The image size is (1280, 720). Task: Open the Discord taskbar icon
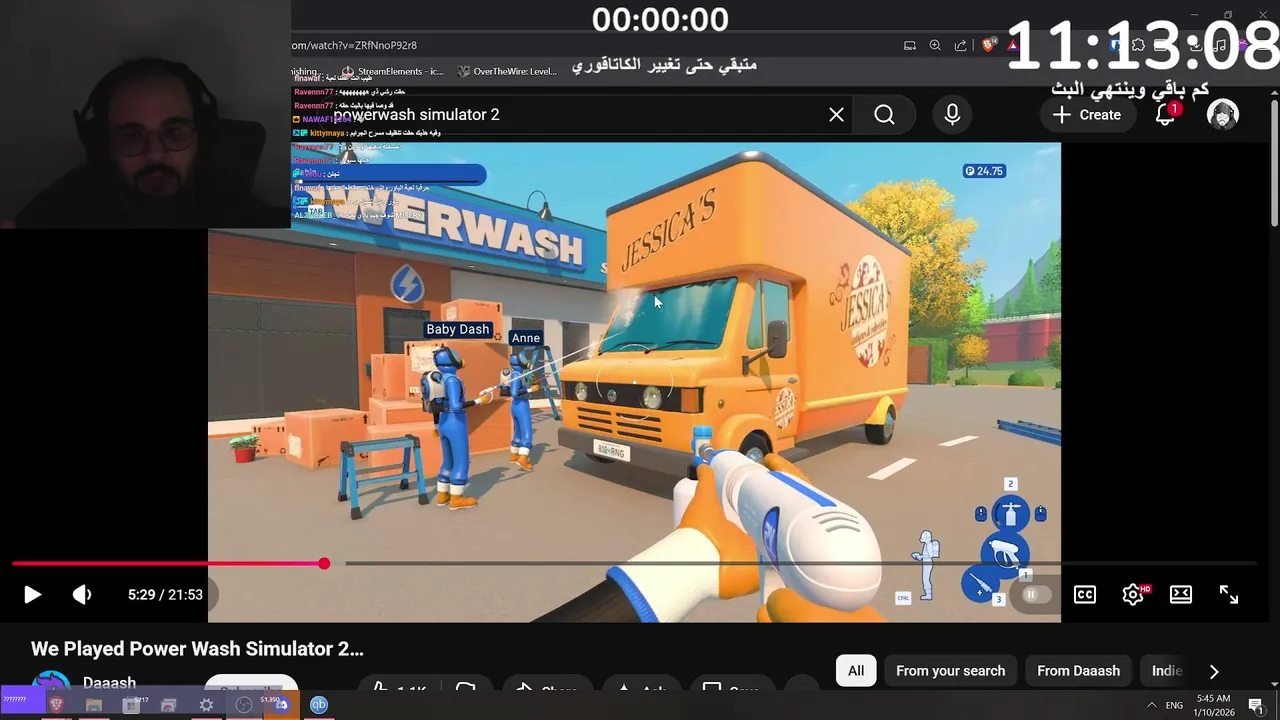281,705
